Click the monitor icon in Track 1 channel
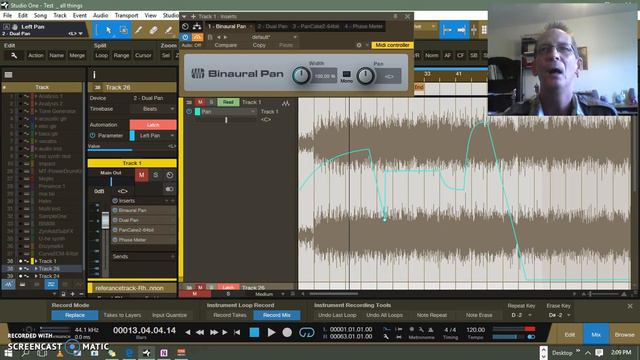This screenshot has height=360, width=640. click(x=169, y=189)
